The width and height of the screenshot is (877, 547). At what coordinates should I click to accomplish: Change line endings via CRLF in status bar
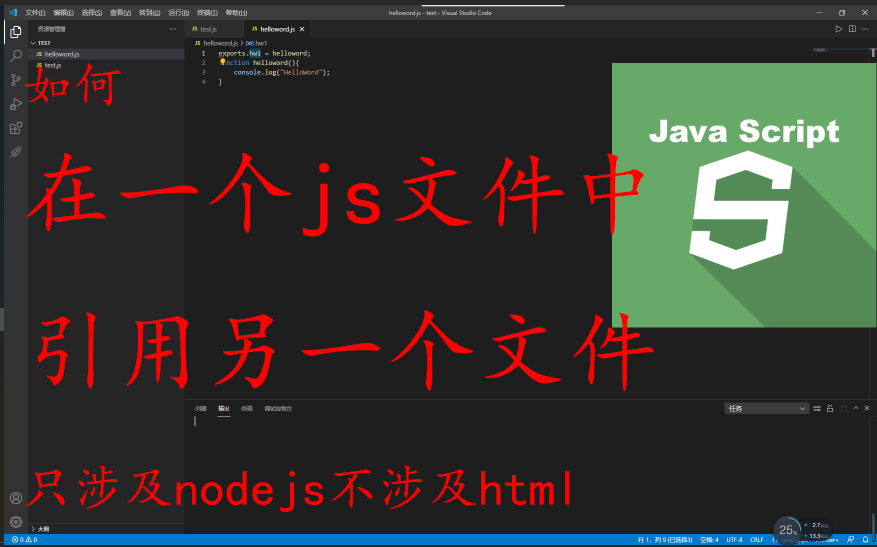click(757, 540)
